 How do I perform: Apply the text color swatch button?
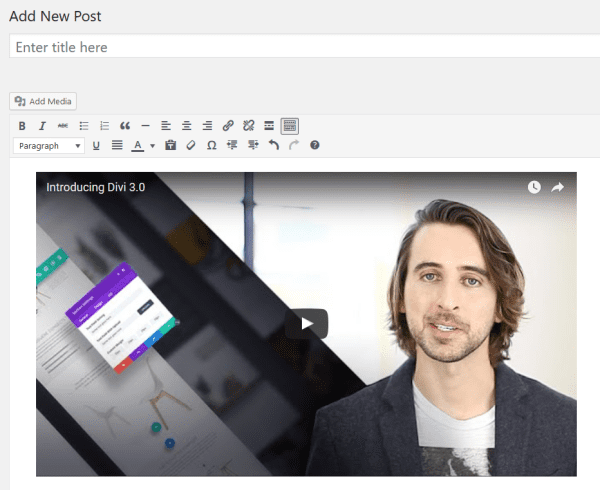(137, 146)
